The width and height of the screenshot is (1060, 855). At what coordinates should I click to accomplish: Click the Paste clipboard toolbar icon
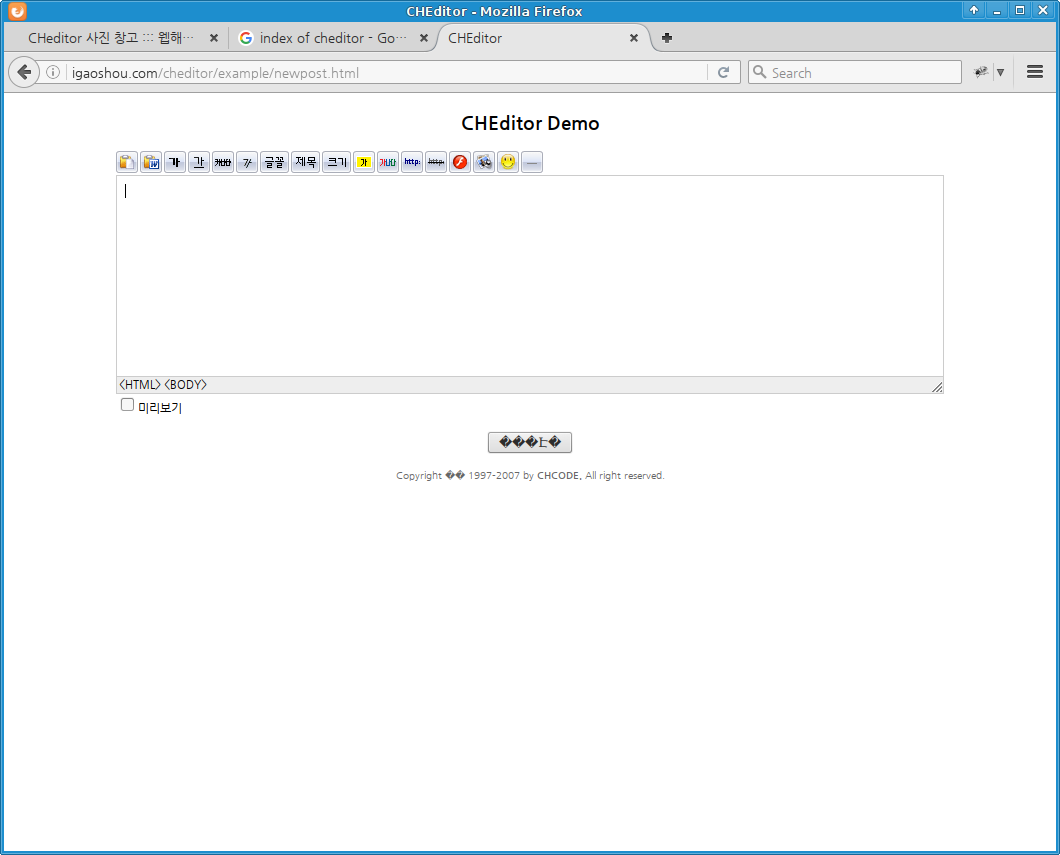[127, 162]
